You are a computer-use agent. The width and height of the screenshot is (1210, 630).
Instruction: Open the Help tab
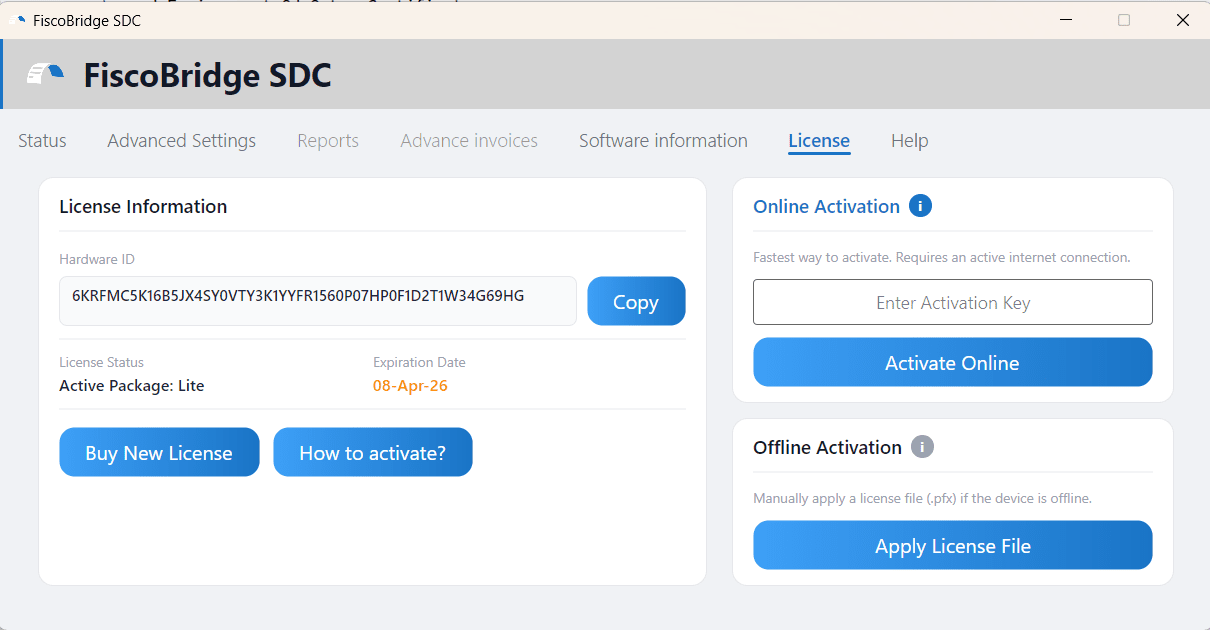point(910,141)
